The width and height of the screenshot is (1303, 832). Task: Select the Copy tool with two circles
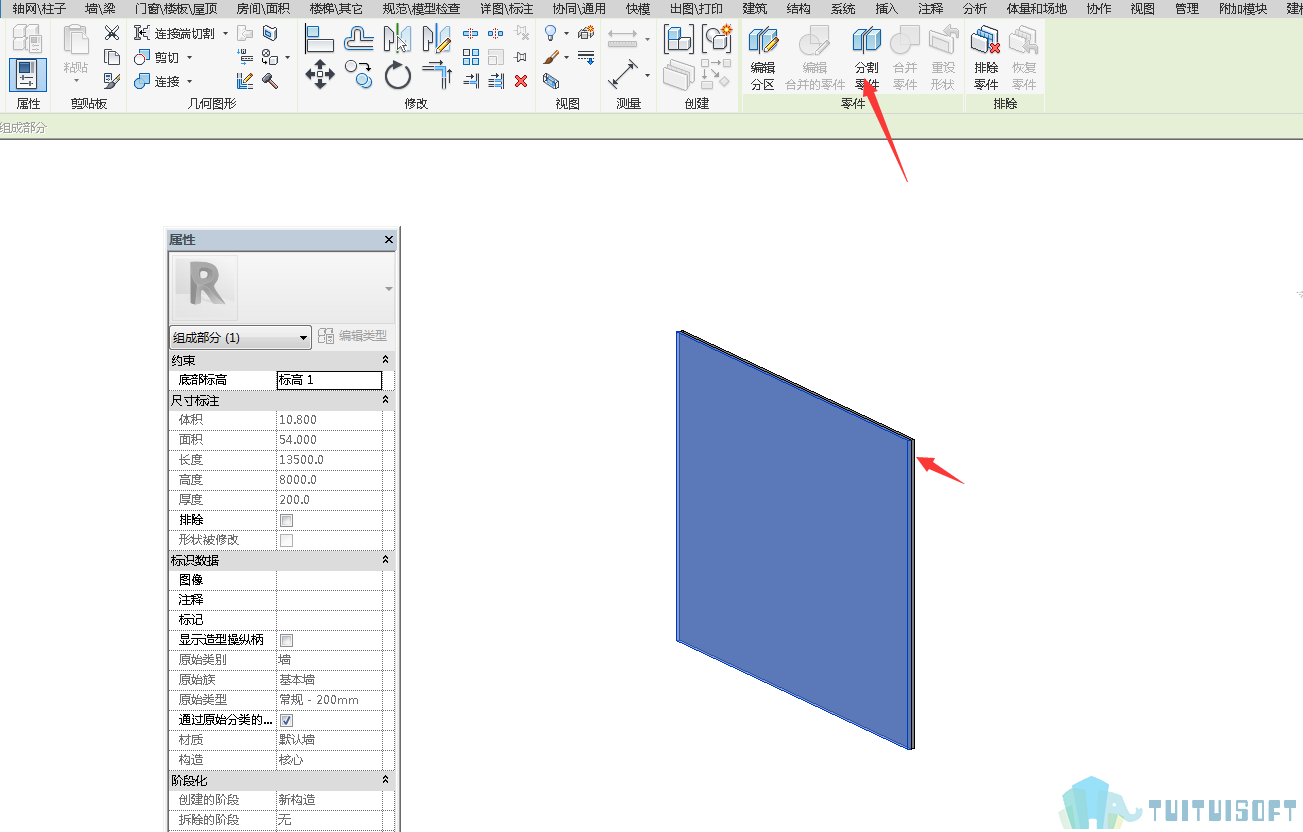click(x=359, y=75)
